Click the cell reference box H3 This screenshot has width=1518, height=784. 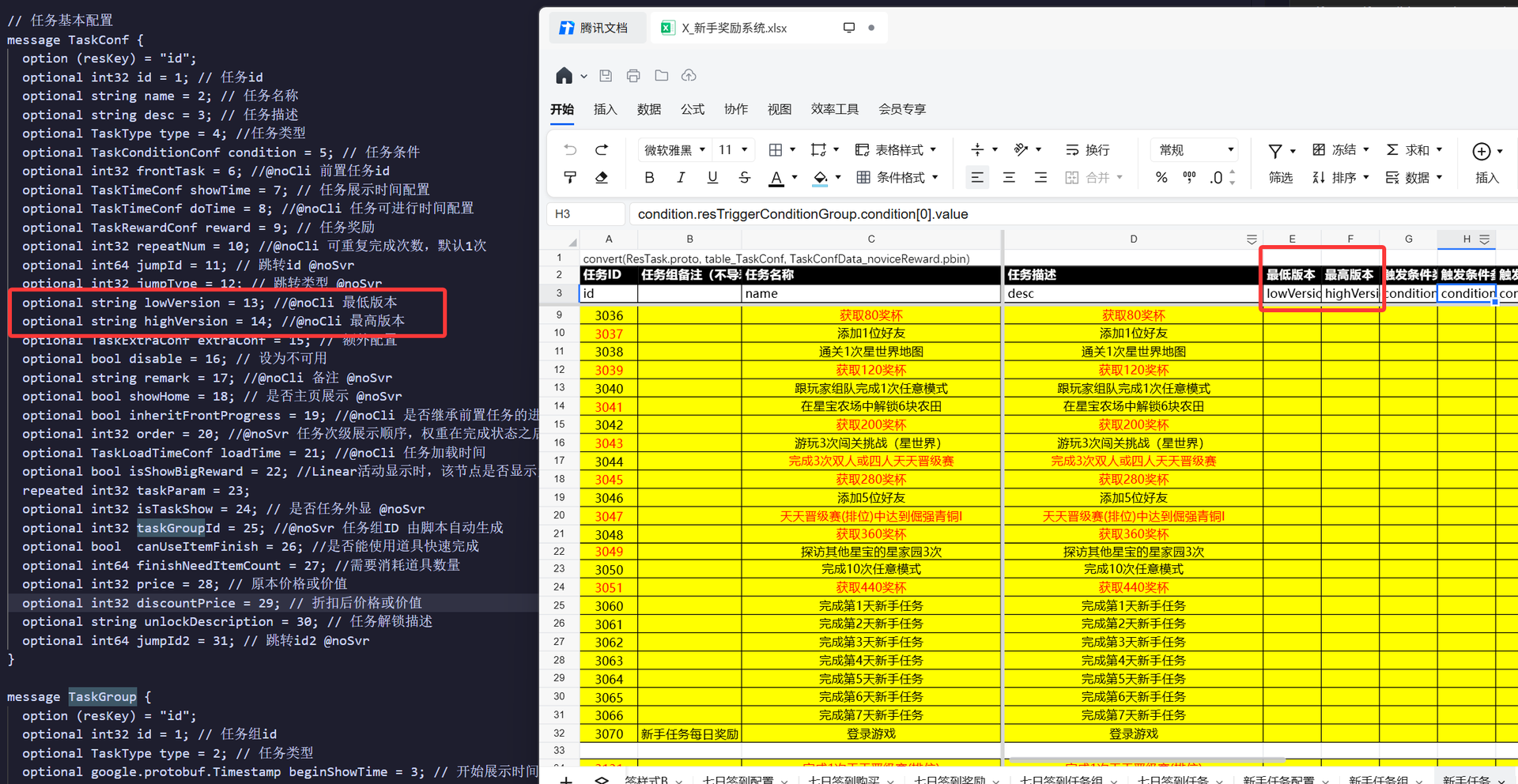(x=586, y=214)
